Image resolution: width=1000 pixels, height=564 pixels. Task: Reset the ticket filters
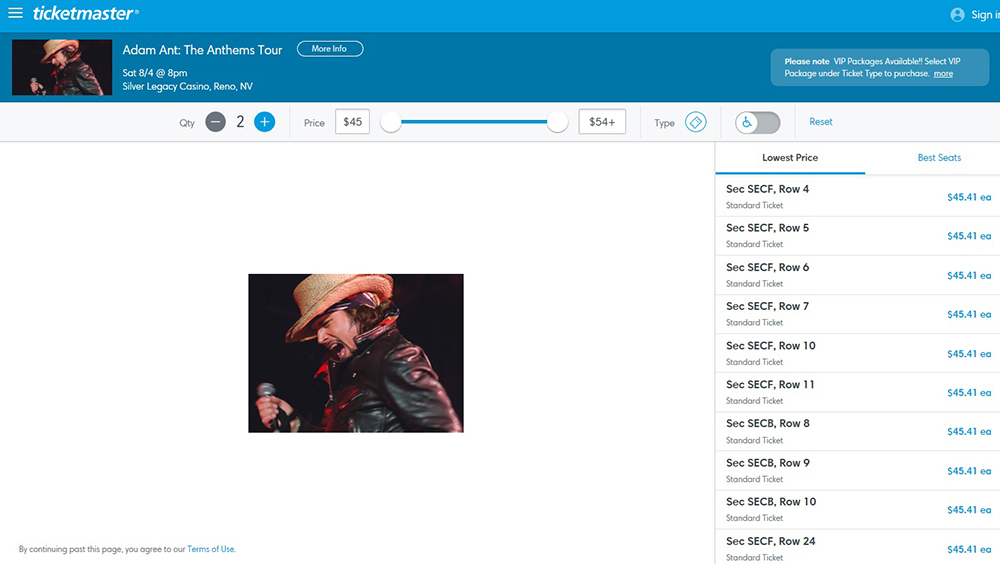(820, 122)
